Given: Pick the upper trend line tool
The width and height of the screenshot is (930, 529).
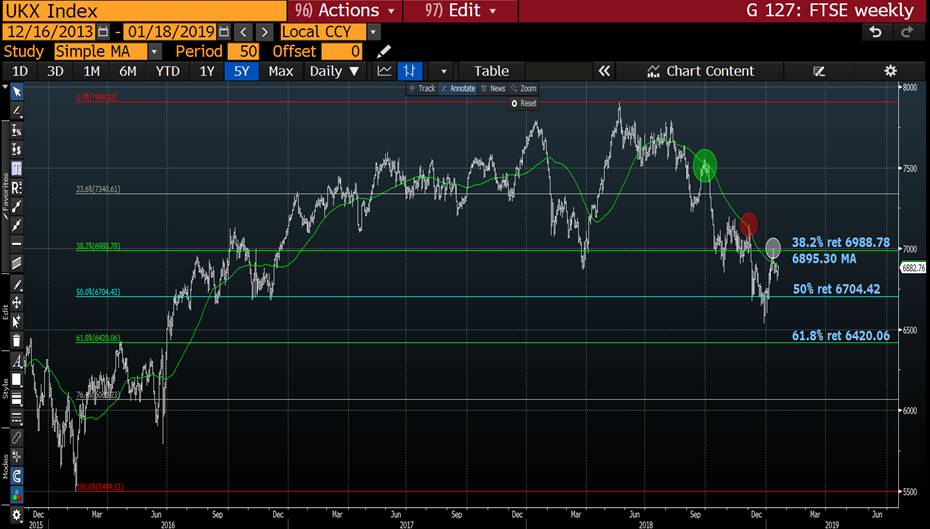Looking at the screenshot, I should click(x=17, y=206).
